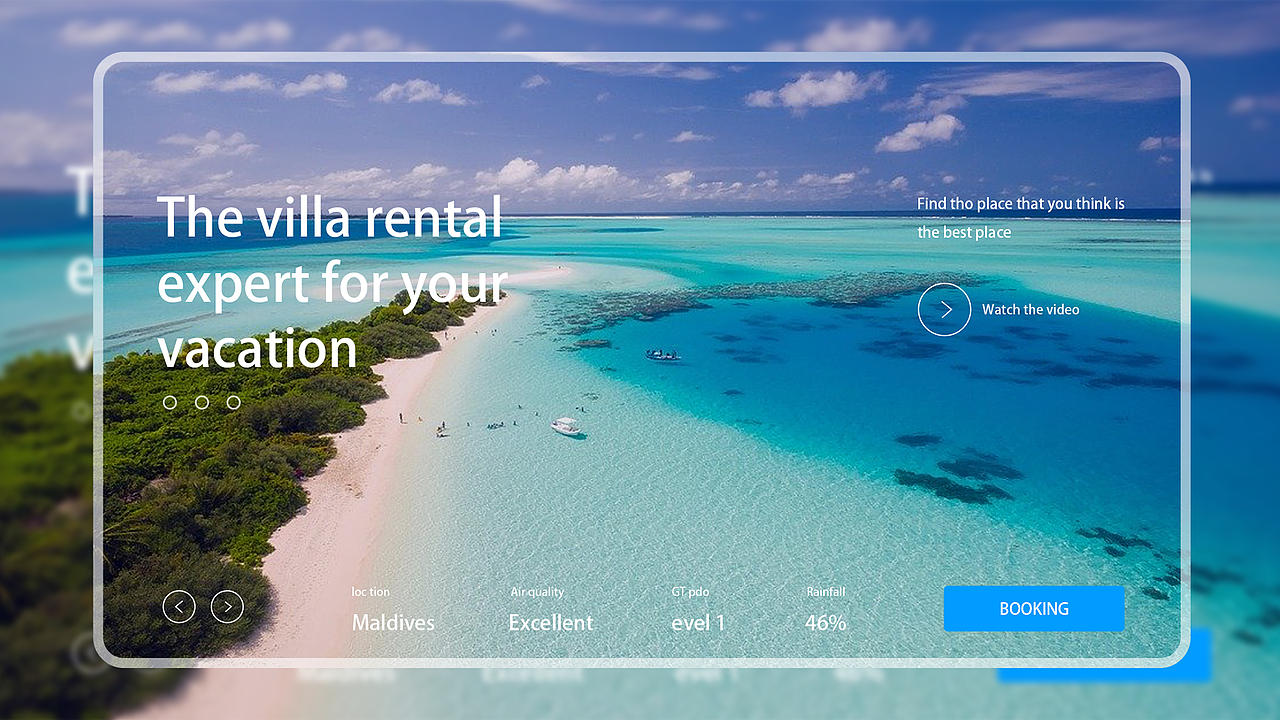Click the dark boat in deeper water
1280x720 pixels.
pos(662,354)
